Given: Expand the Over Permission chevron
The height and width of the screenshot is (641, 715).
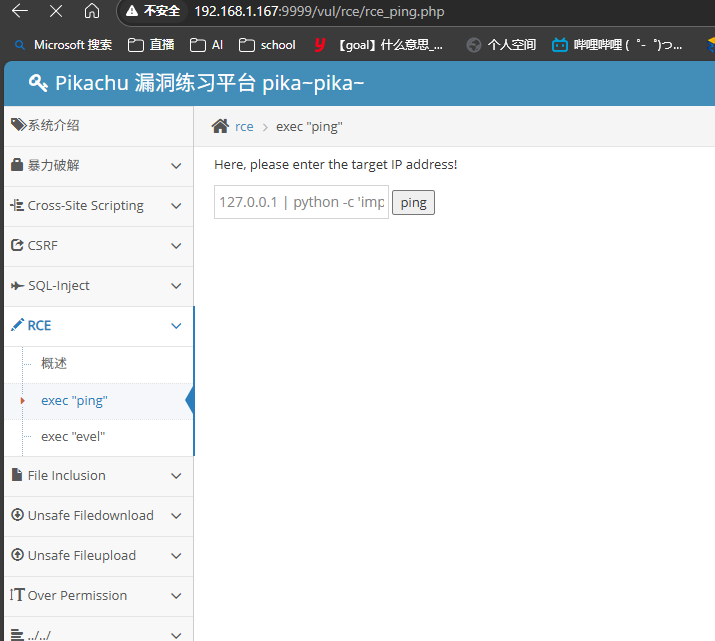Looking at the screenshot, I should click(x=176, y=596).
